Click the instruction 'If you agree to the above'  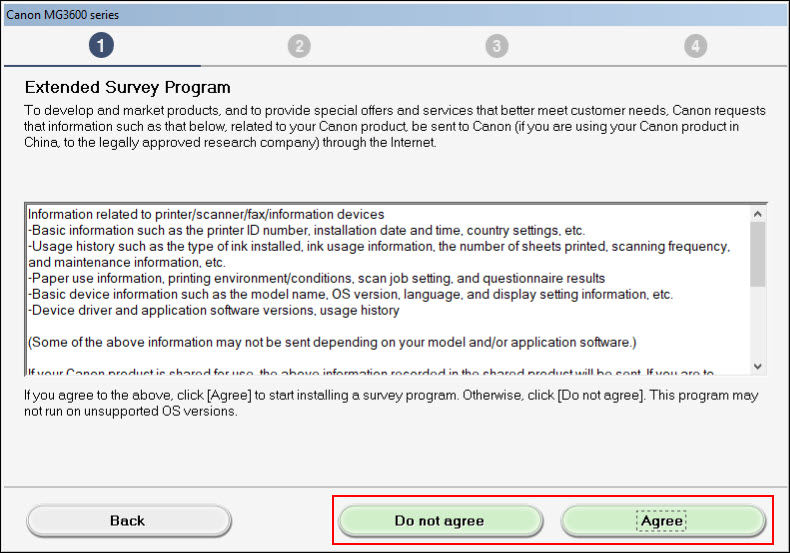(x=391, y=403)
